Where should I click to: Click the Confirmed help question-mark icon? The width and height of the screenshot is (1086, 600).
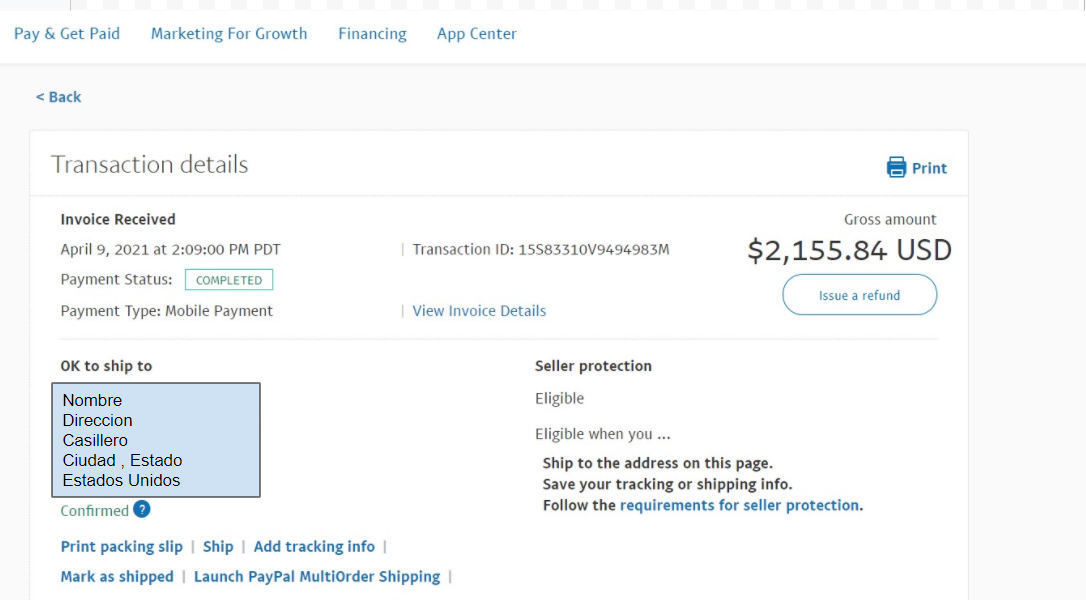point(142,509)
